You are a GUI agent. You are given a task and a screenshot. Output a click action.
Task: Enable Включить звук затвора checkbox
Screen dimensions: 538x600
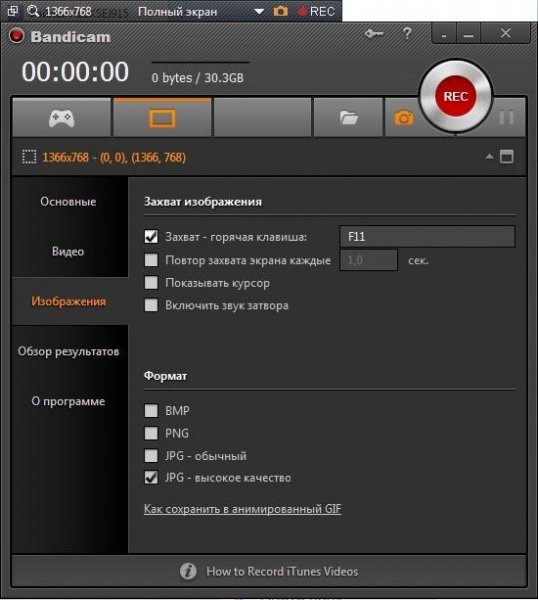[151, 305]
